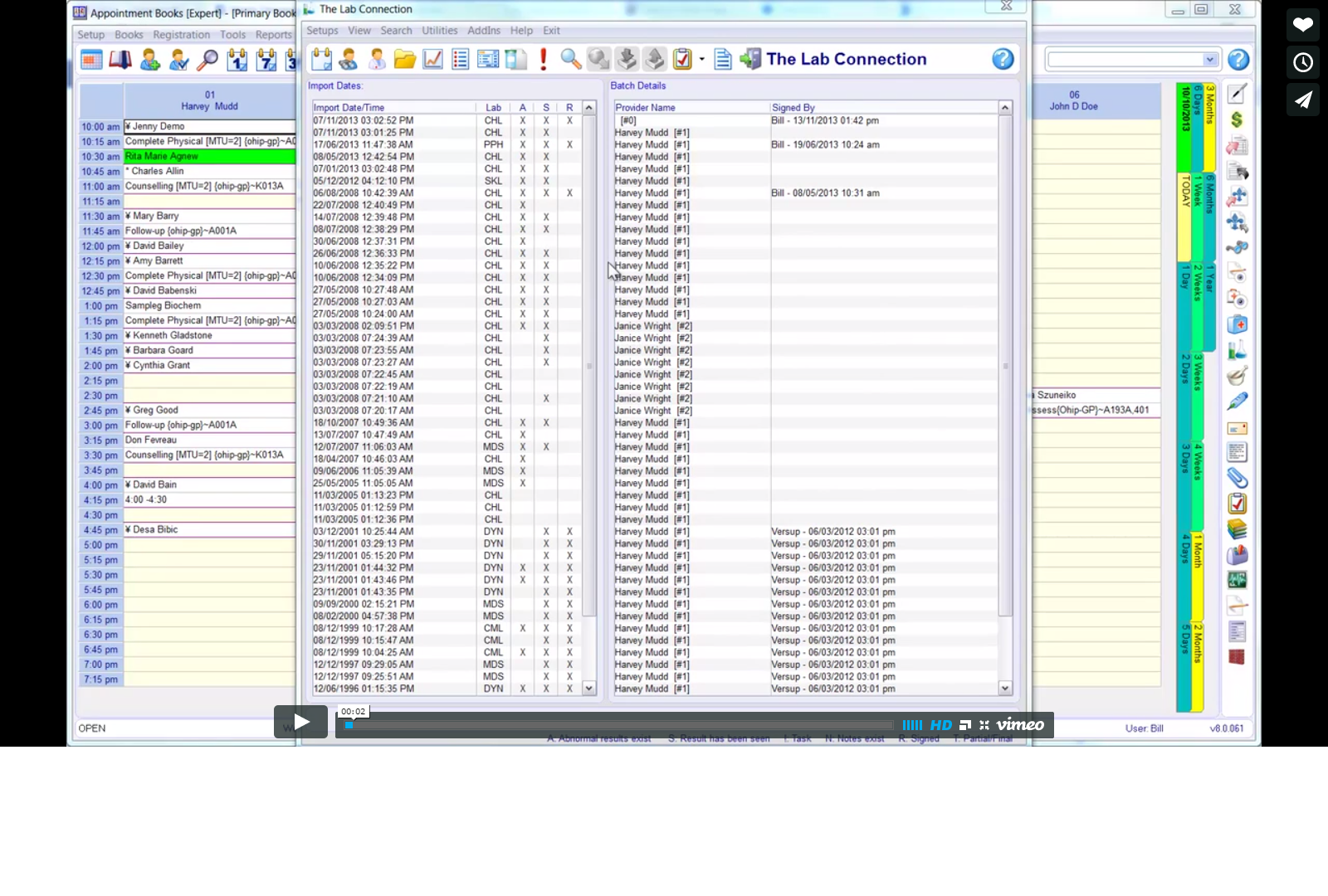Toggle HD quality on the video
Viewport: 1328px width, 896px height.
pyautogui.click(x=941, y=725)
